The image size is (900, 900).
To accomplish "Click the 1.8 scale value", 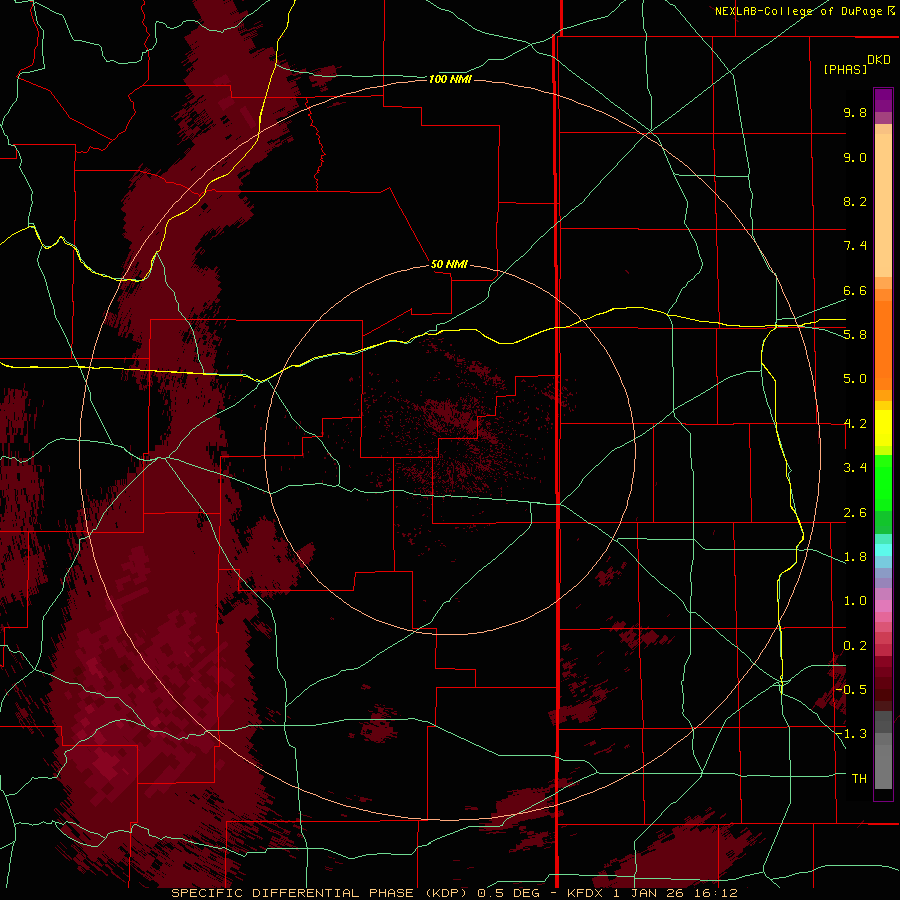I will point(855,557).
